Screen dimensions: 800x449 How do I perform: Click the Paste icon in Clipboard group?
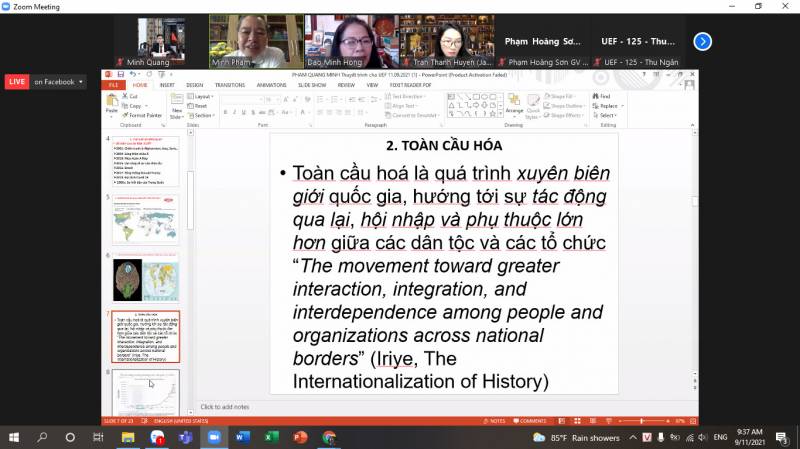click(x=111, y=104)
